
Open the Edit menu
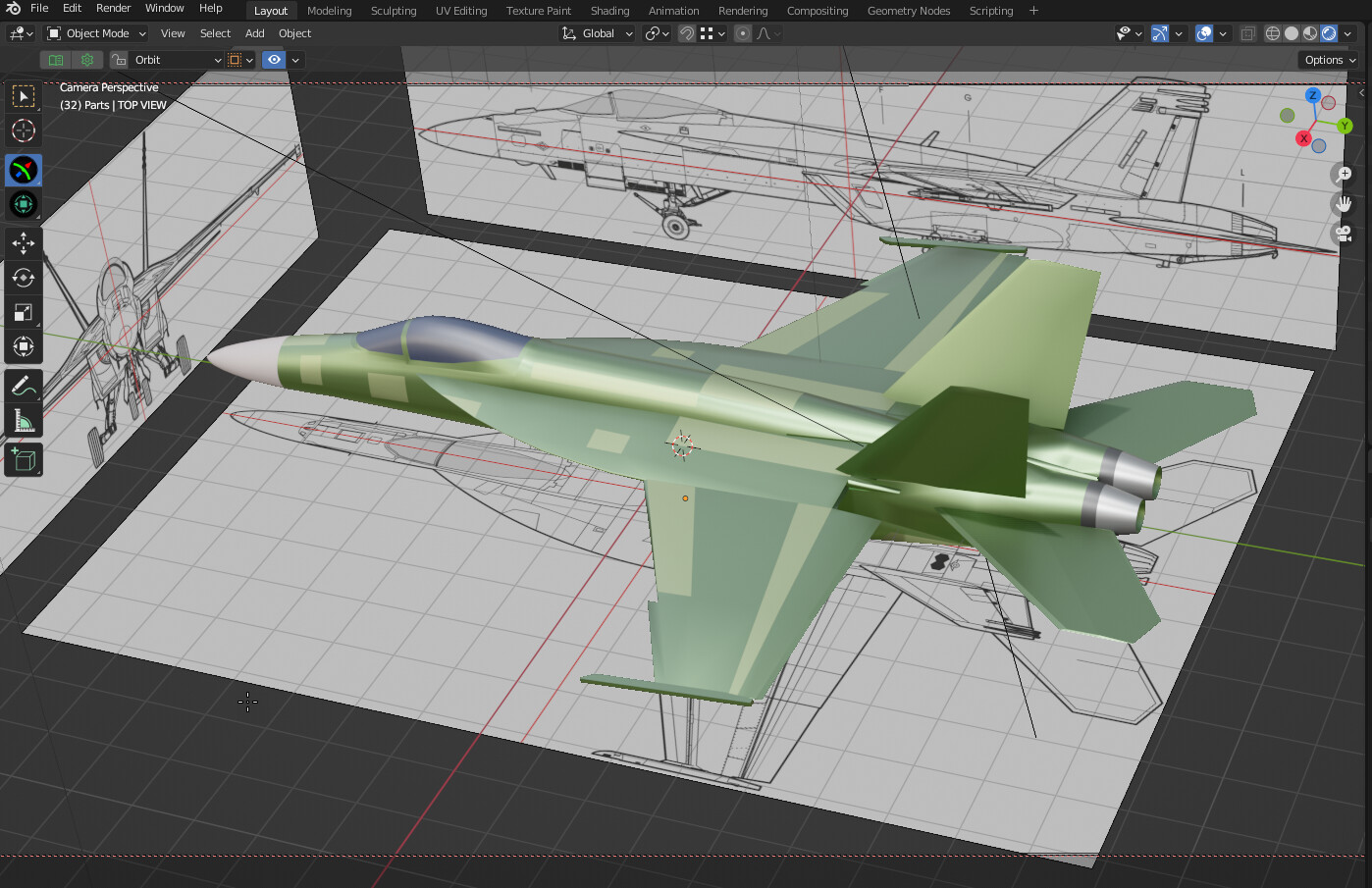pos(73,8)
